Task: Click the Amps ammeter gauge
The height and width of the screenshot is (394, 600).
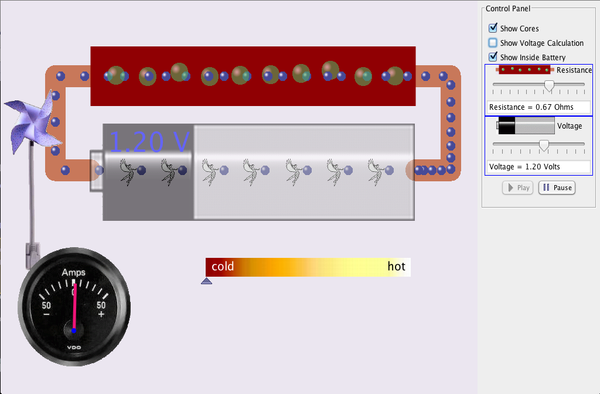Action: tap(74, 307)
